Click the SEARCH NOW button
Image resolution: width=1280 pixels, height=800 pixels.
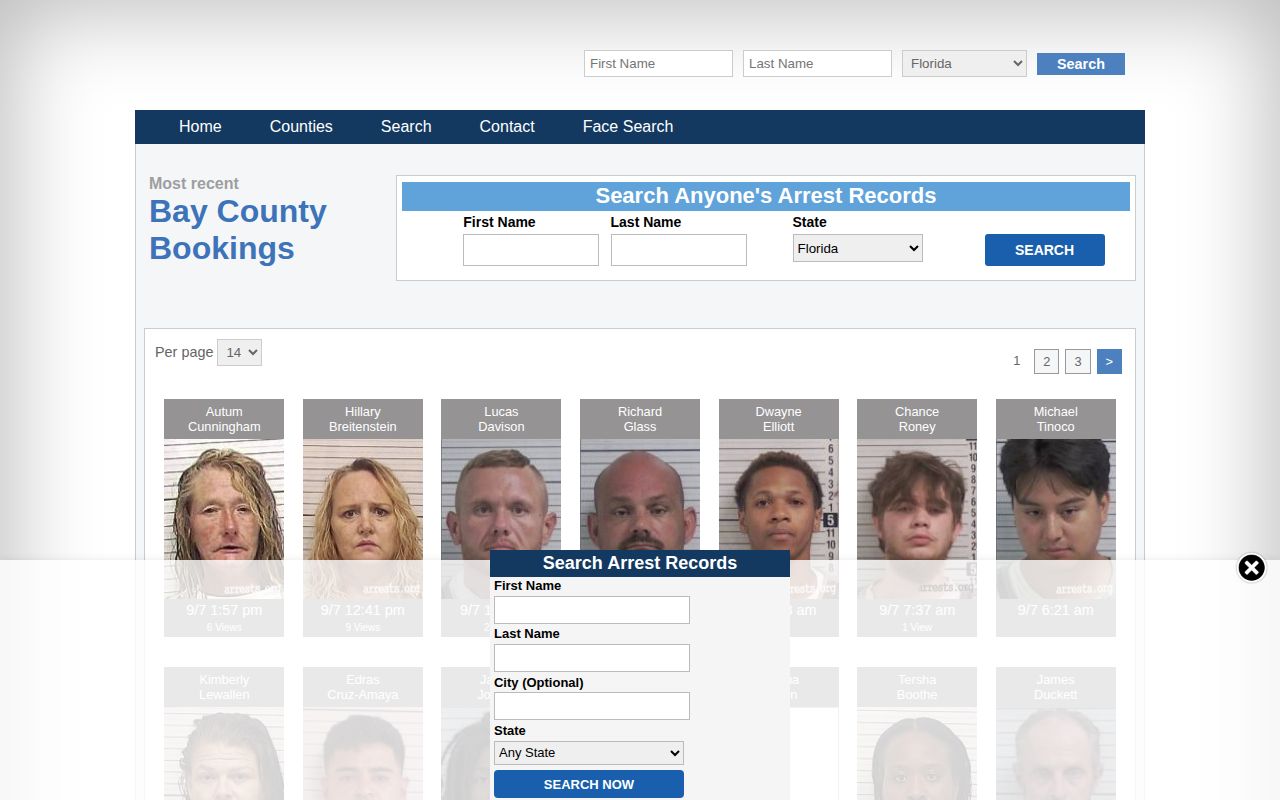pyautogui.click(x=589, y=784)
